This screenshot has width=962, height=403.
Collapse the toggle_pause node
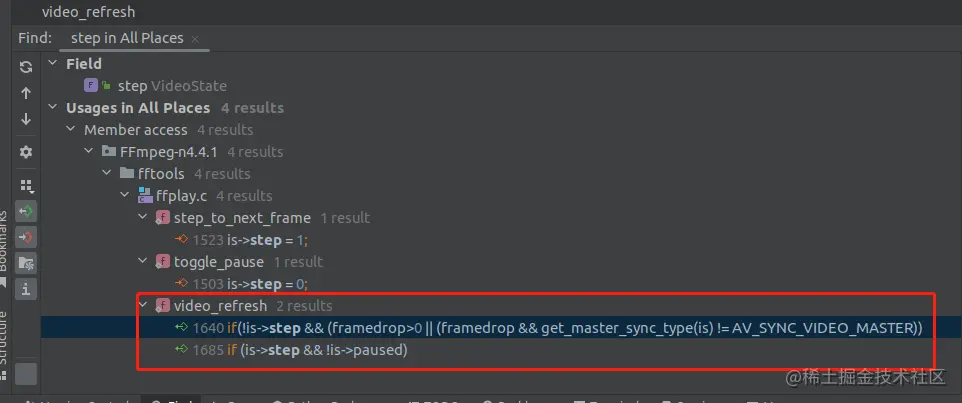143,261
